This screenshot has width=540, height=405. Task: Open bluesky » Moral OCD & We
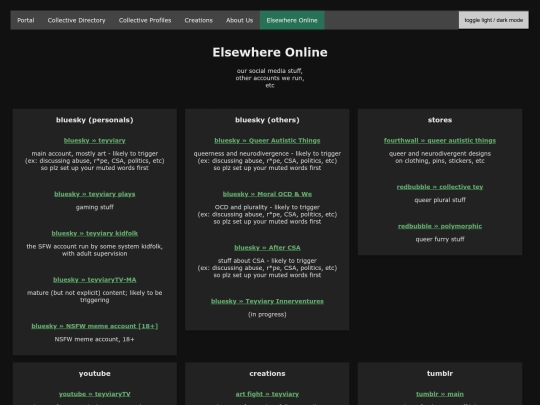[267, 194]
